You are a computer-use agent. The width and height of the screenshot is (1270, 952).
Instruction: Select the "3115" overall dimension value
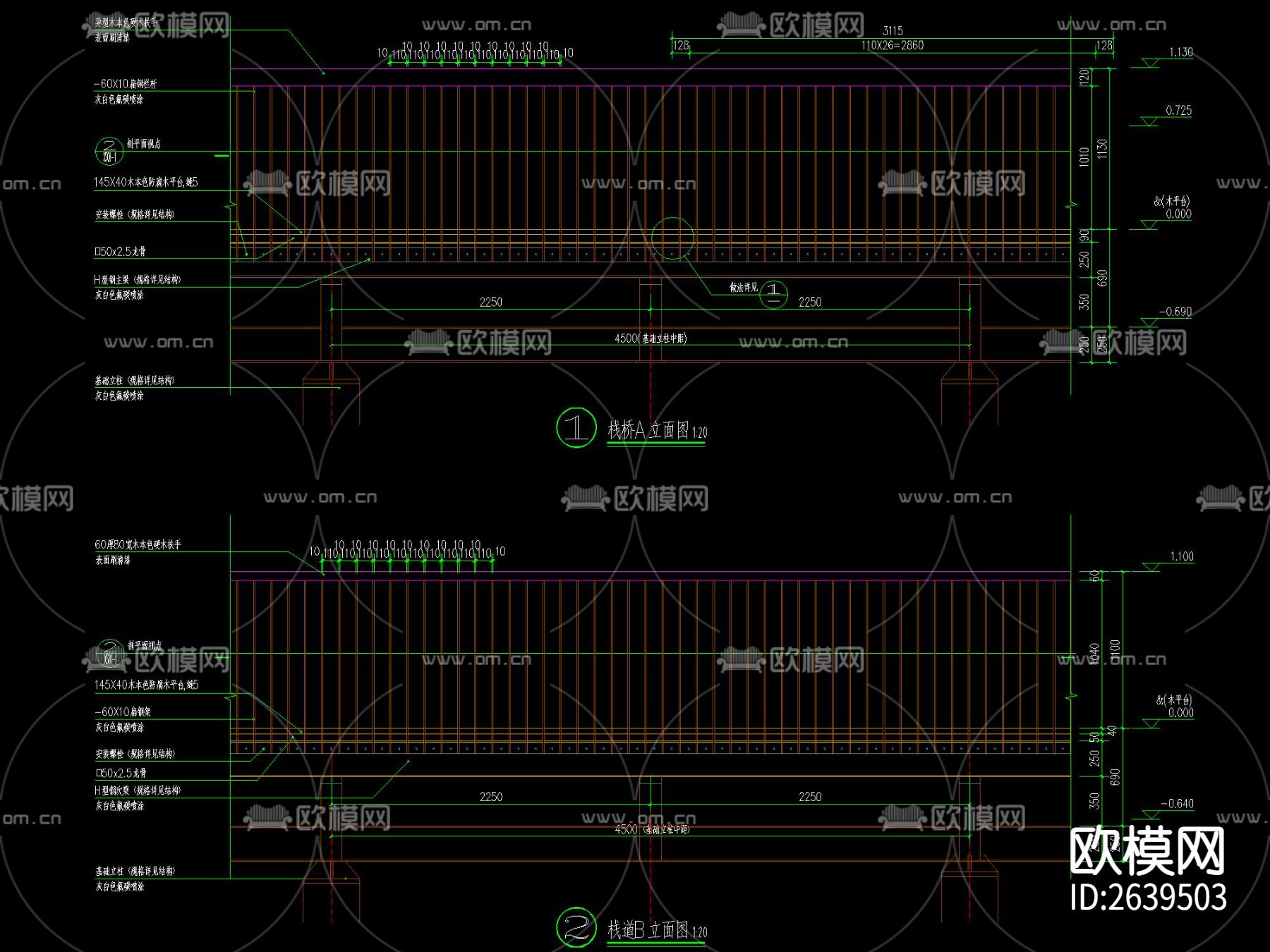[893, 30]
